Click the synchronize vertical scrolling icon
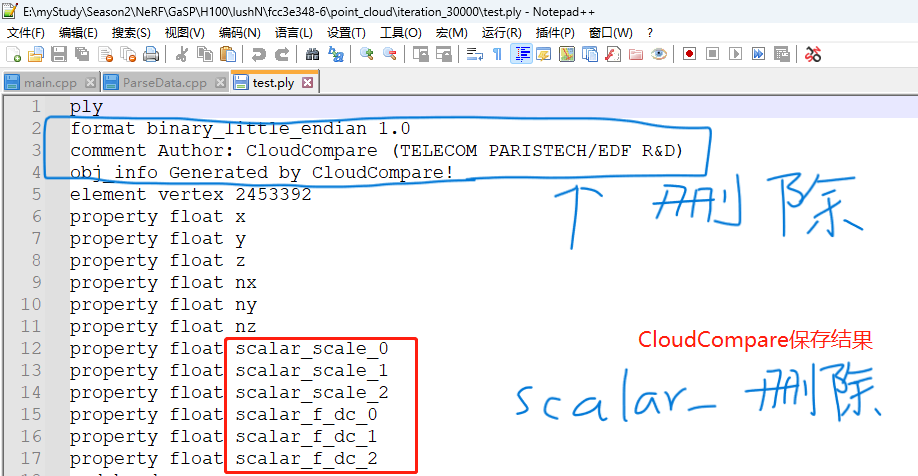Image resolution: width=918 pixels, height=476 pixels. (x=421, y=54)
